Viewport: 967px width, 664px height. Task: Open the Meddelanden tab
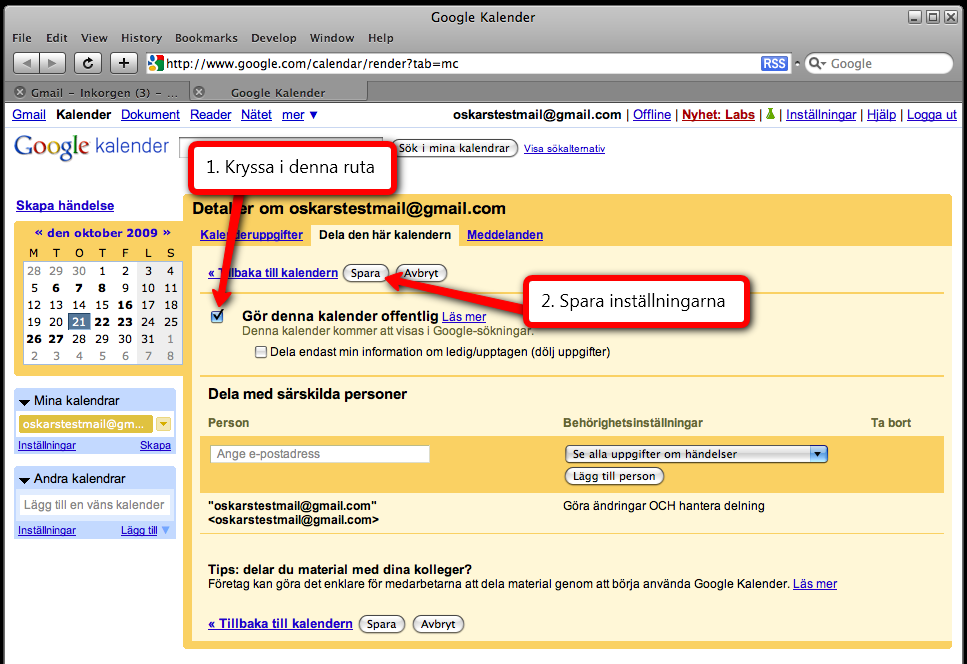(x=505, y=235)
